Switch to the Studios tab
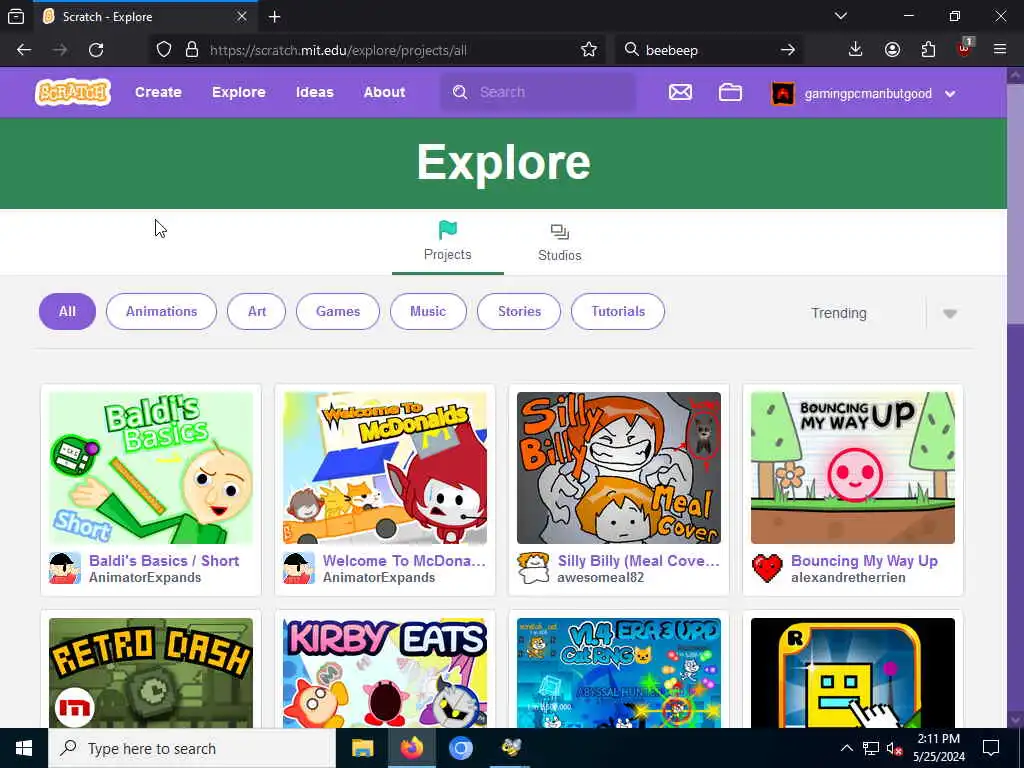 pyautogui.click(x=560, y=242)
